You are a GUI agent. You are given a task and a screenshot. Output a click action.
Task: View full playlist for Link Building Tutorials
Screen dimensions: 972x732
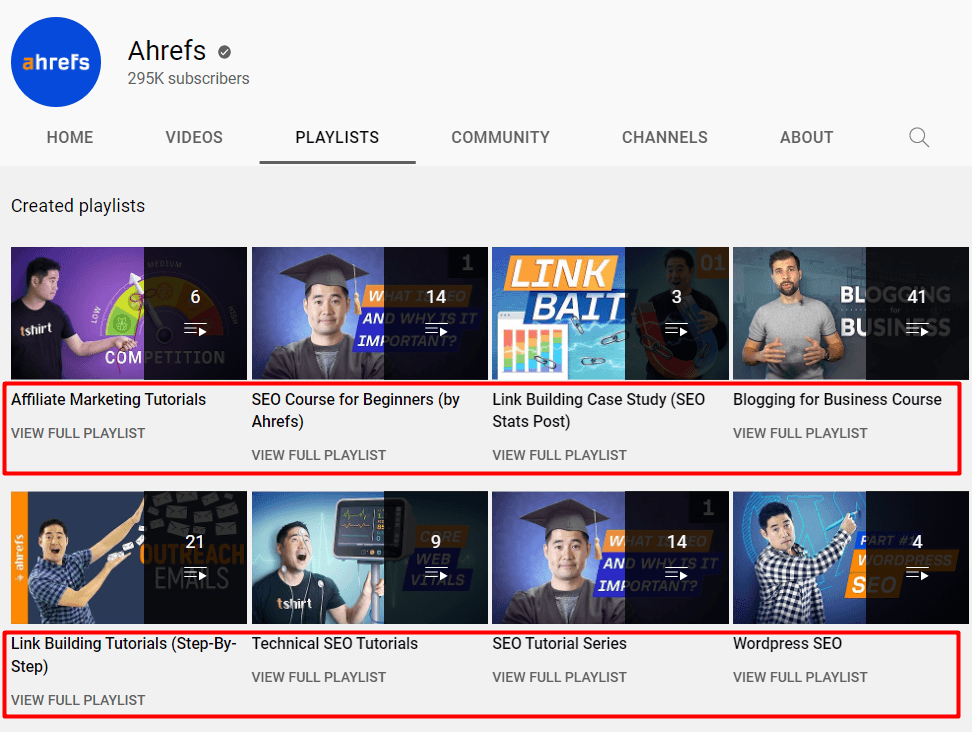pos(78,700)
